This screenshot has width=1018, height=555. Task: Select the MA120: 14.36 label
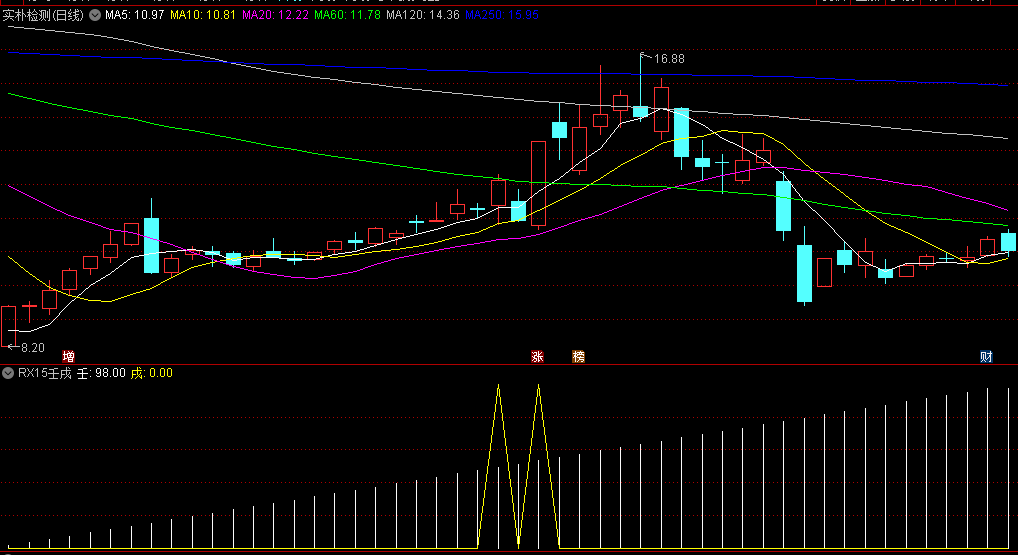coord(423,15)
